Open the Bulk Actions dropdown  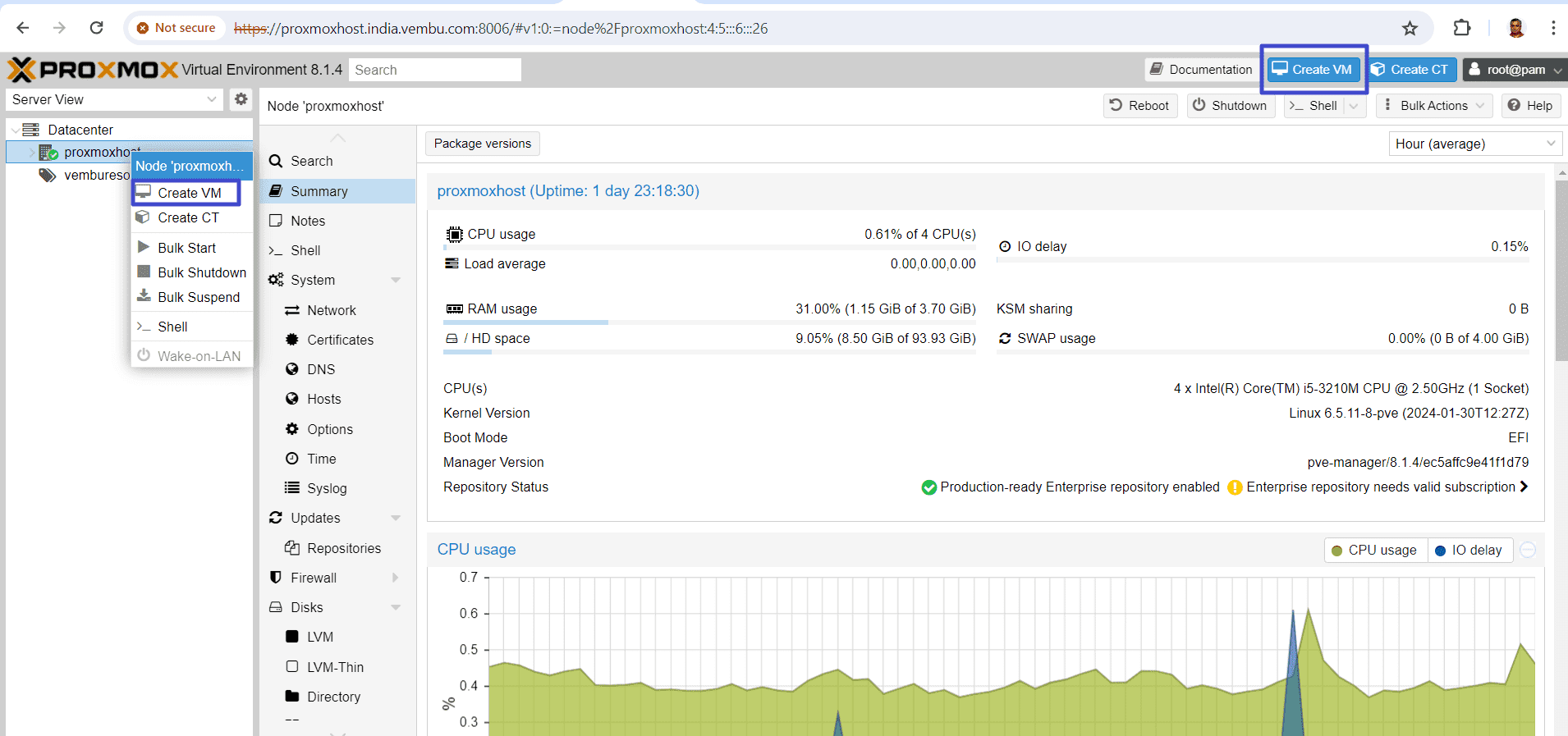[x=1436, y=106]
